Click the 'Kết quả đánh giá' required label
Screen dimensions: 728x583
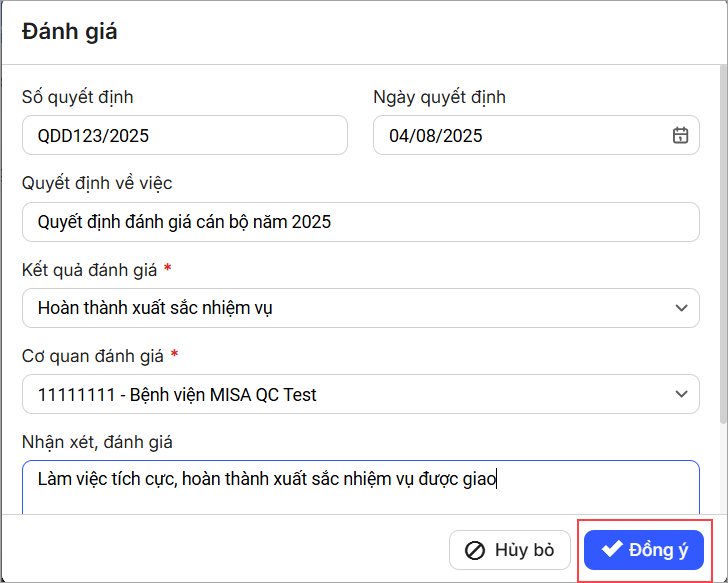90,269
